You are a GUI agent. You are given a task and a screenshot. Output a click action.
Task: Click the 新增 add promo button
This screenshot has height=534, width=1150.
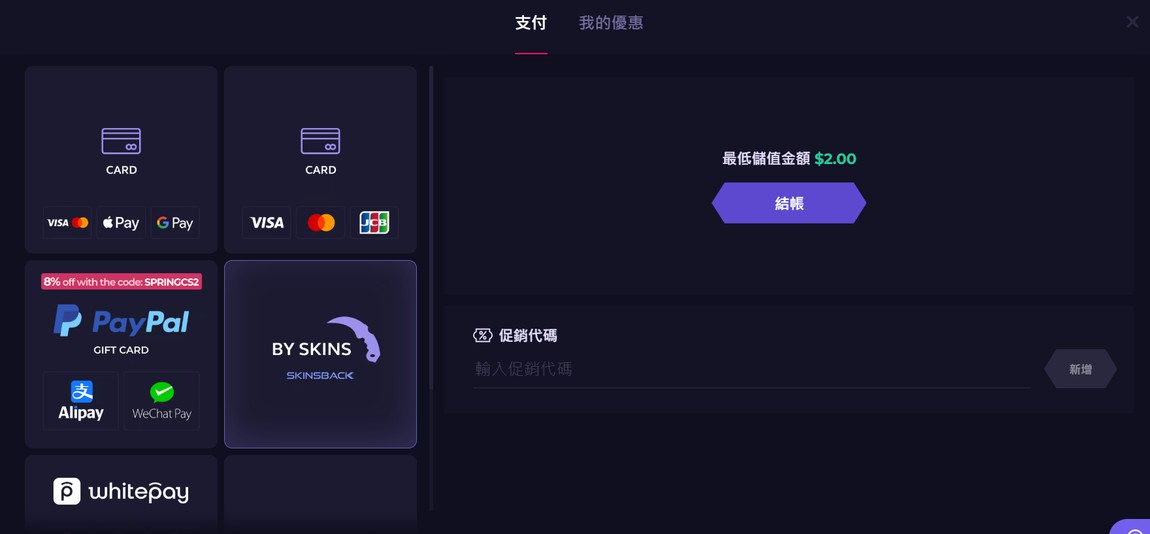pyautogui.click(x=1080, y=369)
